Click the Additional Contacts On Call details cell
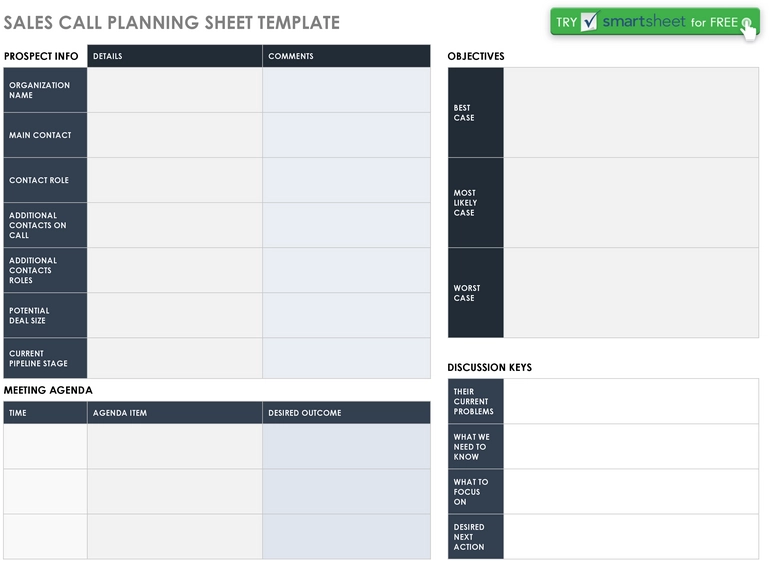 click(x=175, y=225)
